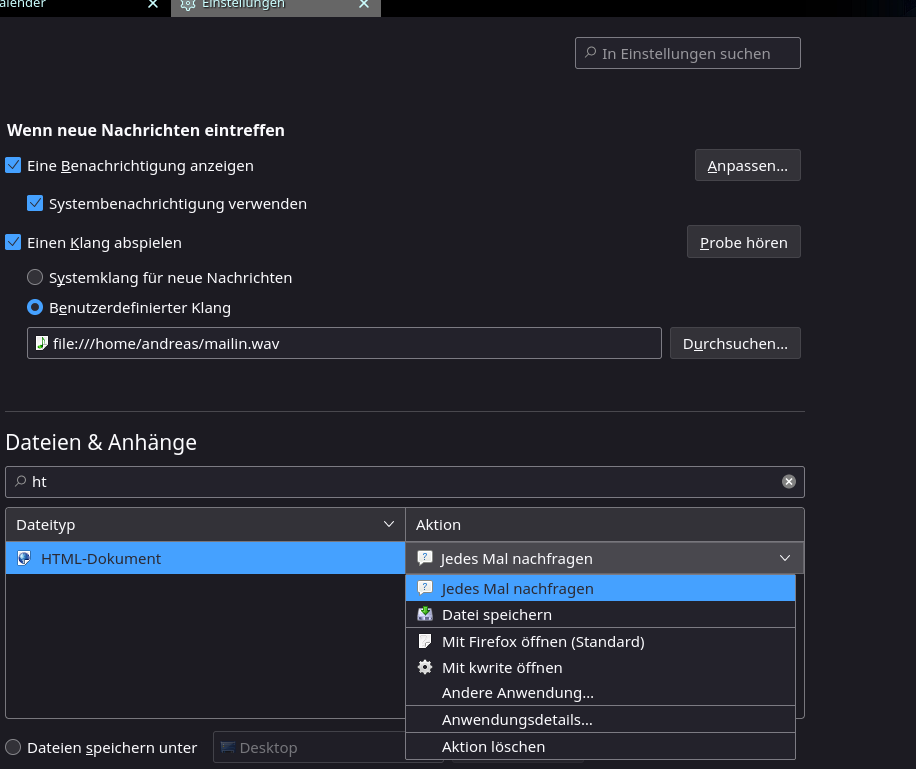Click the Probe hören button
Screen dimensions: 916x769
pyautogui.click(x=743, y=242)
